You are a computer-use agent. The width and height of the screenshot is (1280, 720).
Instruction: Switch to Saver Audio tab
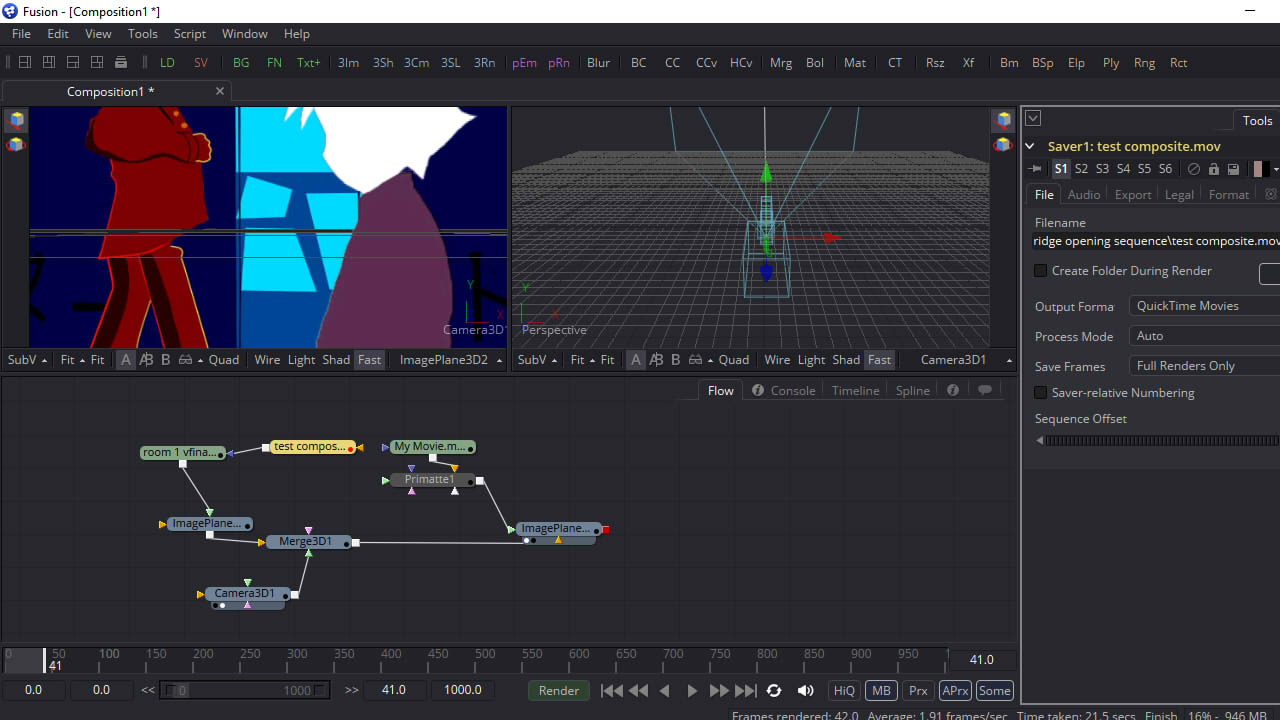1084,195
